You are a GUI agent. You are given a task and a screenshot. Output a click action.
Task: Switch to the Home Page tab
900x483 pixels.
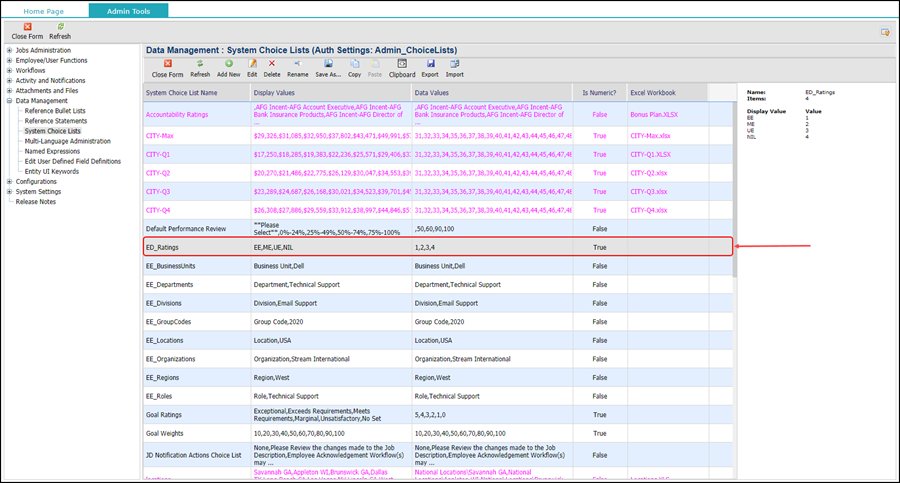pyautogui.click(x=44, y=10)
